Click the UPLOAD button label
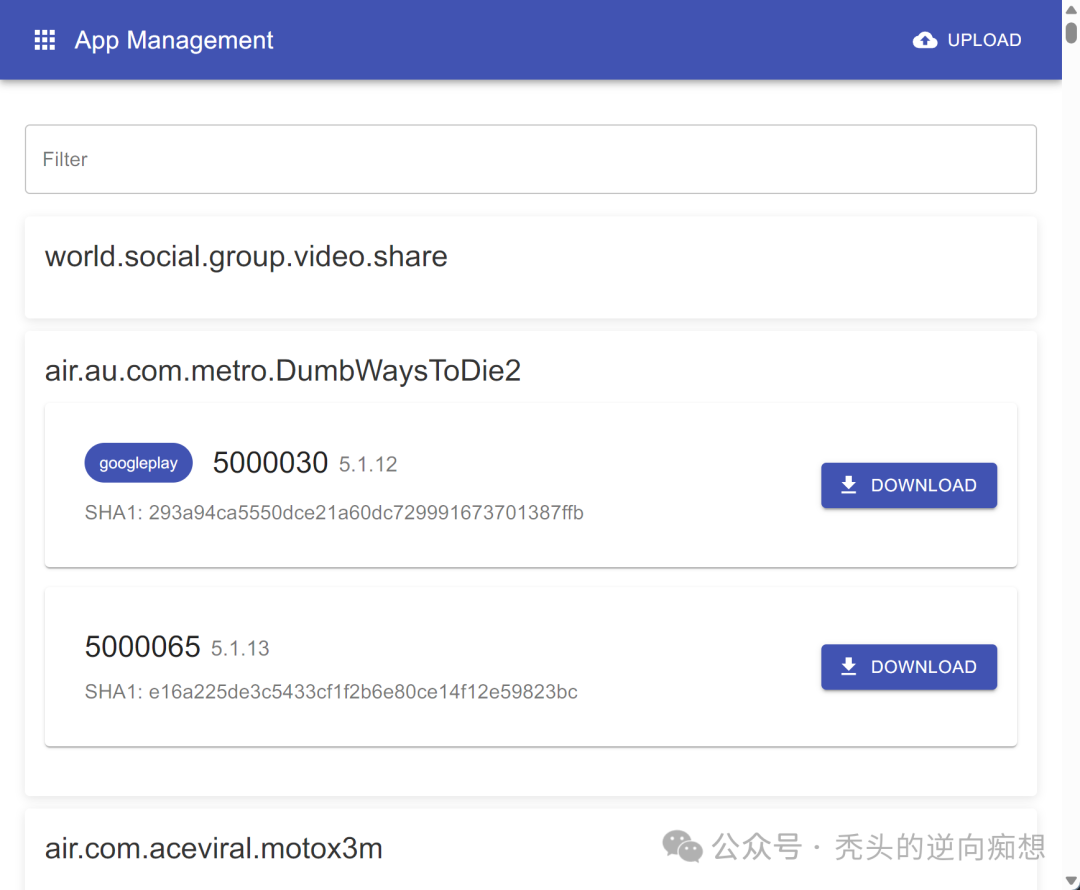The image size is (1080, 890). (984, 40)
